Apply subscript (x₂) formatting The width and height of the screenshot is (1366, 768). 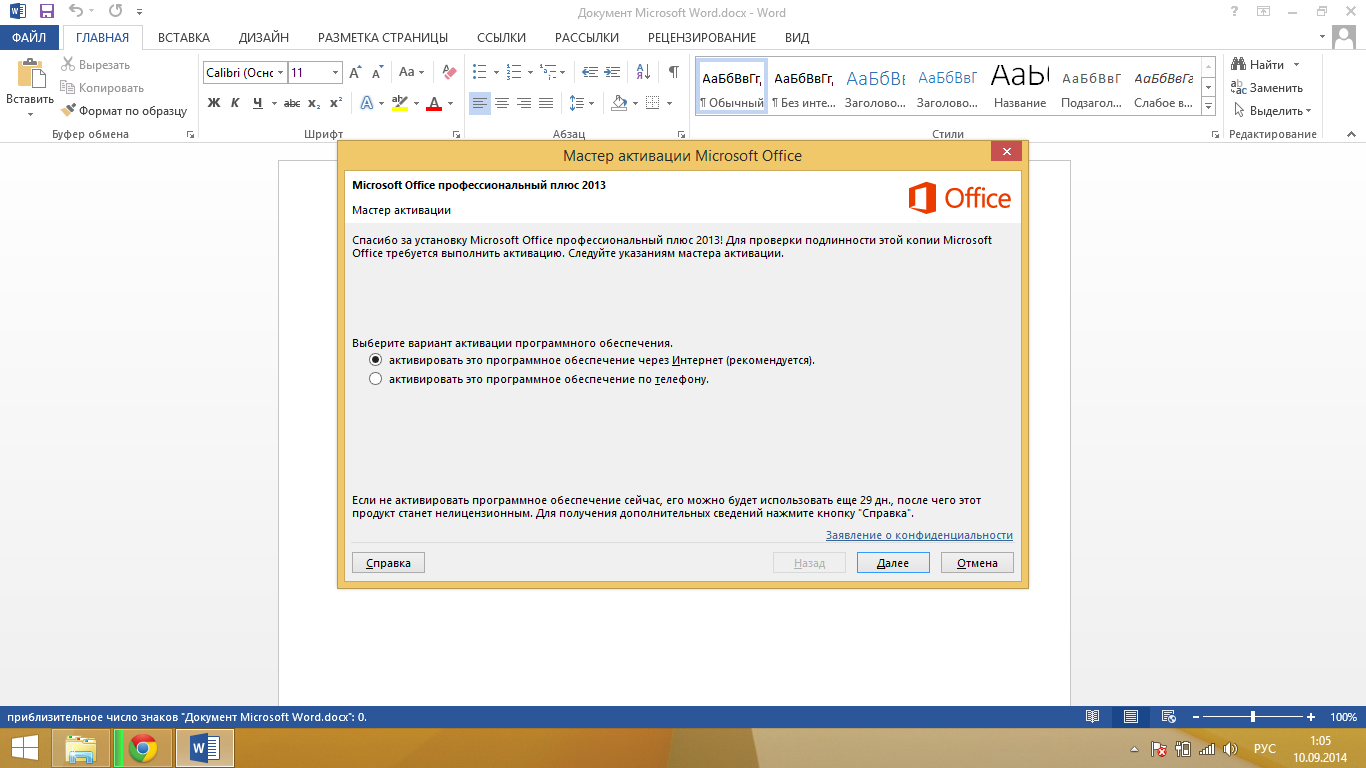click(314, 103)
